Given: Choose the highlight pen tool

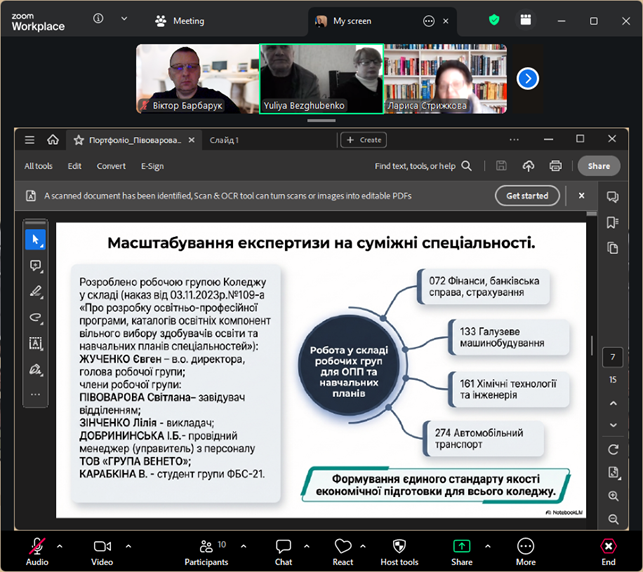Looking at the screenshot, I should click(x=35, y=292).
